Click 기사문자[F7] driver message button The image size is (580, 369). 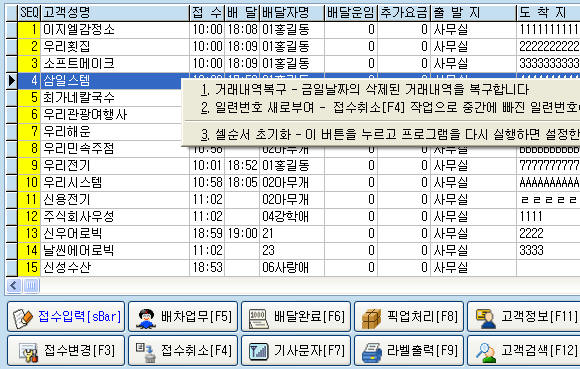[296, 351]
